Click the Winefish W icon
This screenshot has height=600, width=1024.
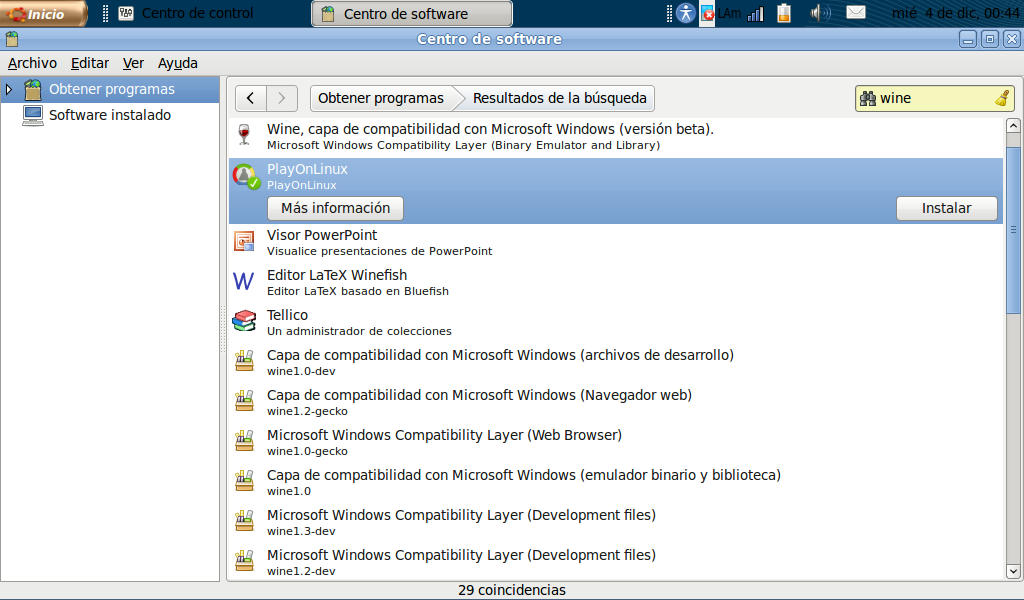coord(244,281)
